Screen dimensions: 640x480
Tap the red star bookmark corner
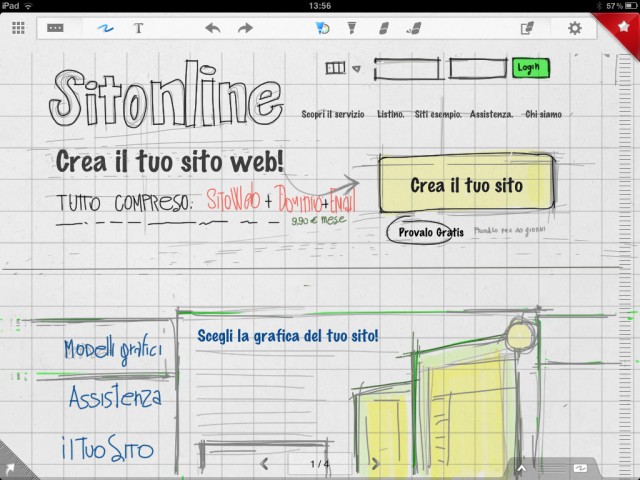point(627,22)
